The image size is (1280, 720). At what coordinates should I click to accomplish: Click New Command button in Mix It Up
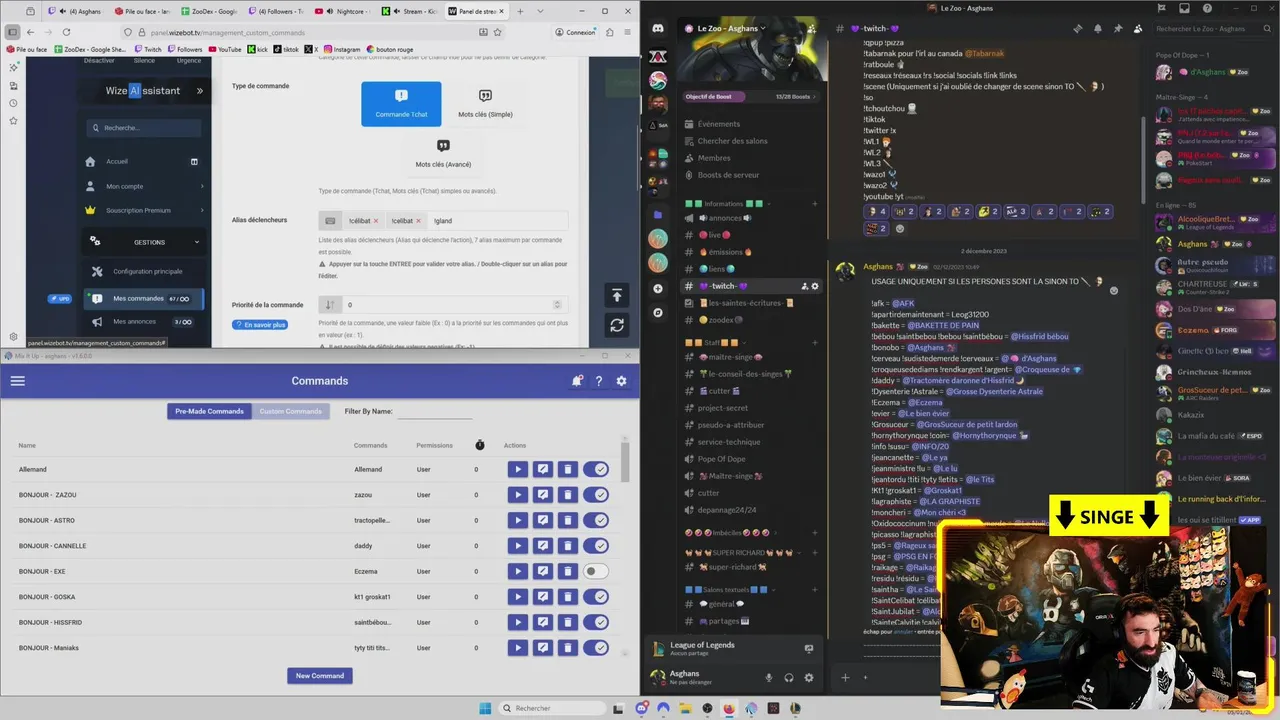320,676
